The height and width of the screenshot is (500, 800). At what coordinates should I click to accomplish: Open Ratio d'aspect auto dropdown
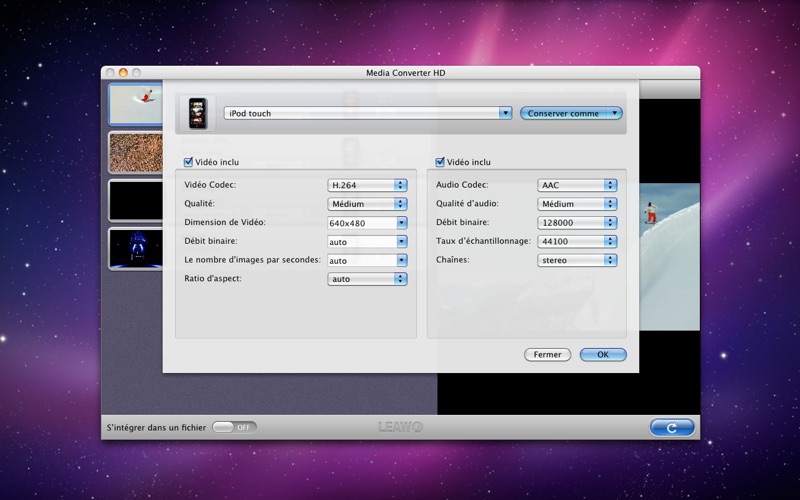click(x=367, y=279)
